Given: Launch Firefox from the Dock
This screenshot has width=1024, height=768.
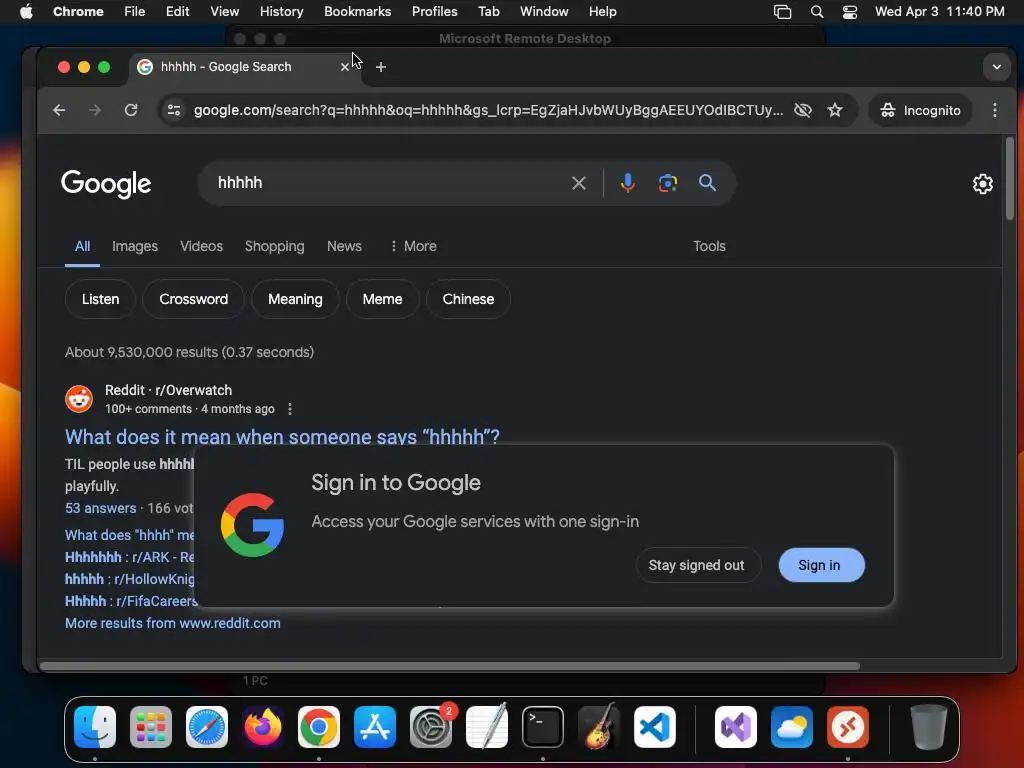Looking at the screenshot, I should click(x=263, y=727).
